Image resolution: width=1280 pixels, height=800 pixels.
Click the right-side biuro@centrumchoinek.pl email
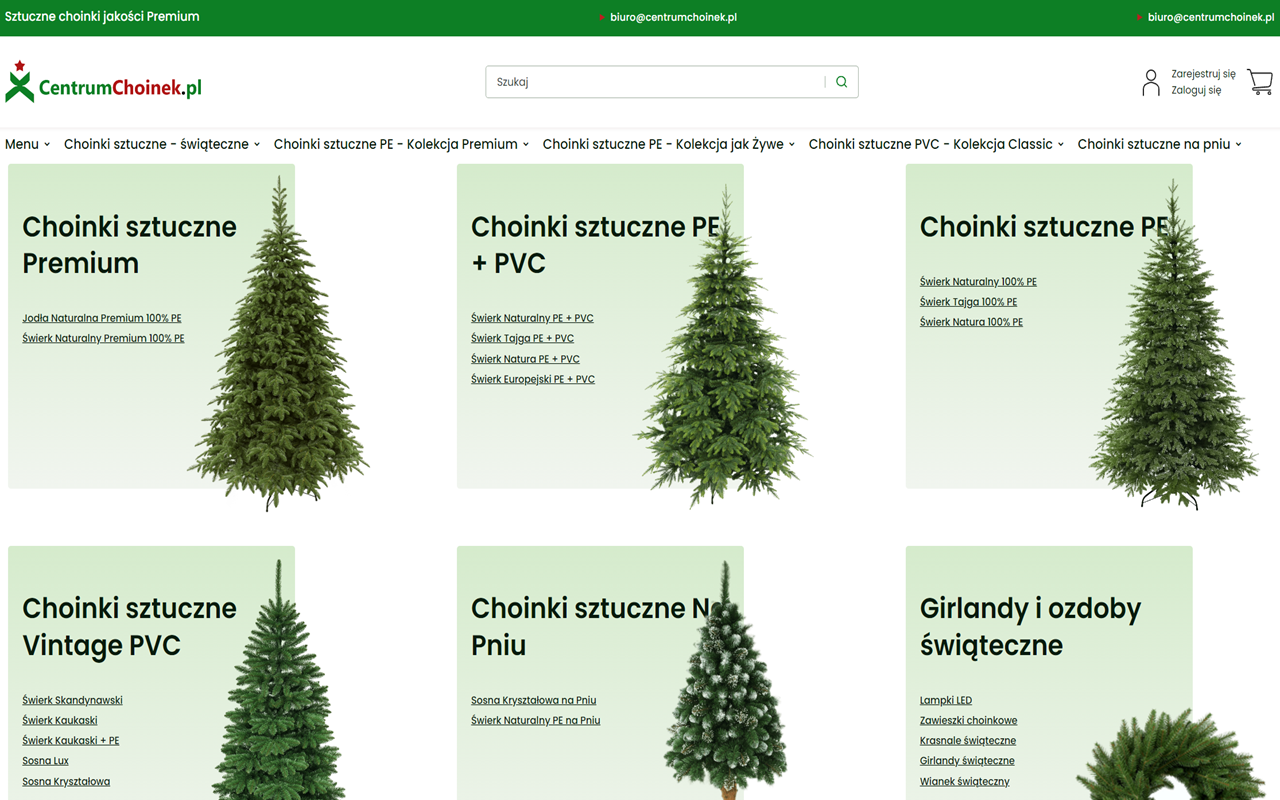click(x=1211, y=17)
